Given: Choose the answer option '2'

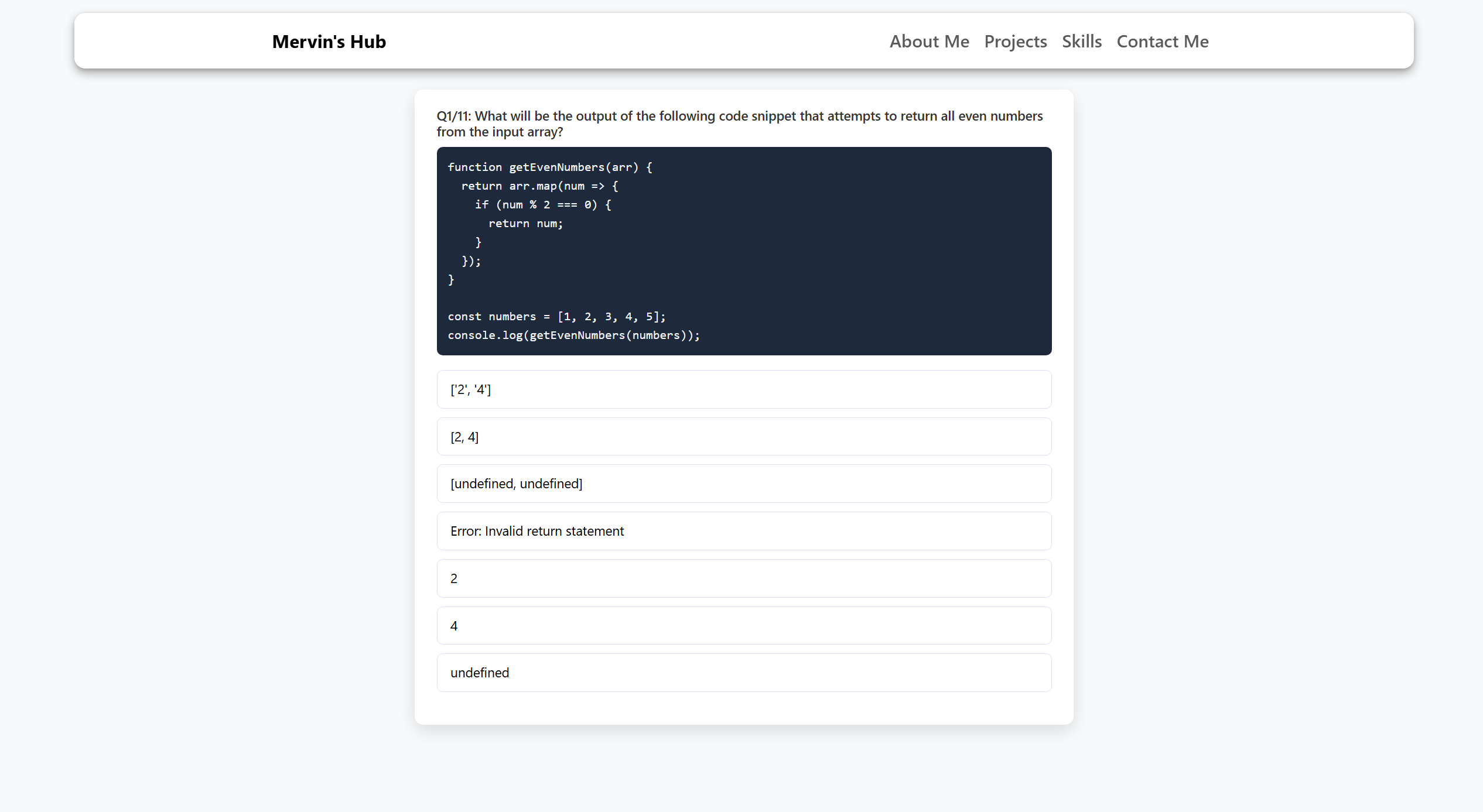Looking at the screenshot, I should tap(743, 578).
